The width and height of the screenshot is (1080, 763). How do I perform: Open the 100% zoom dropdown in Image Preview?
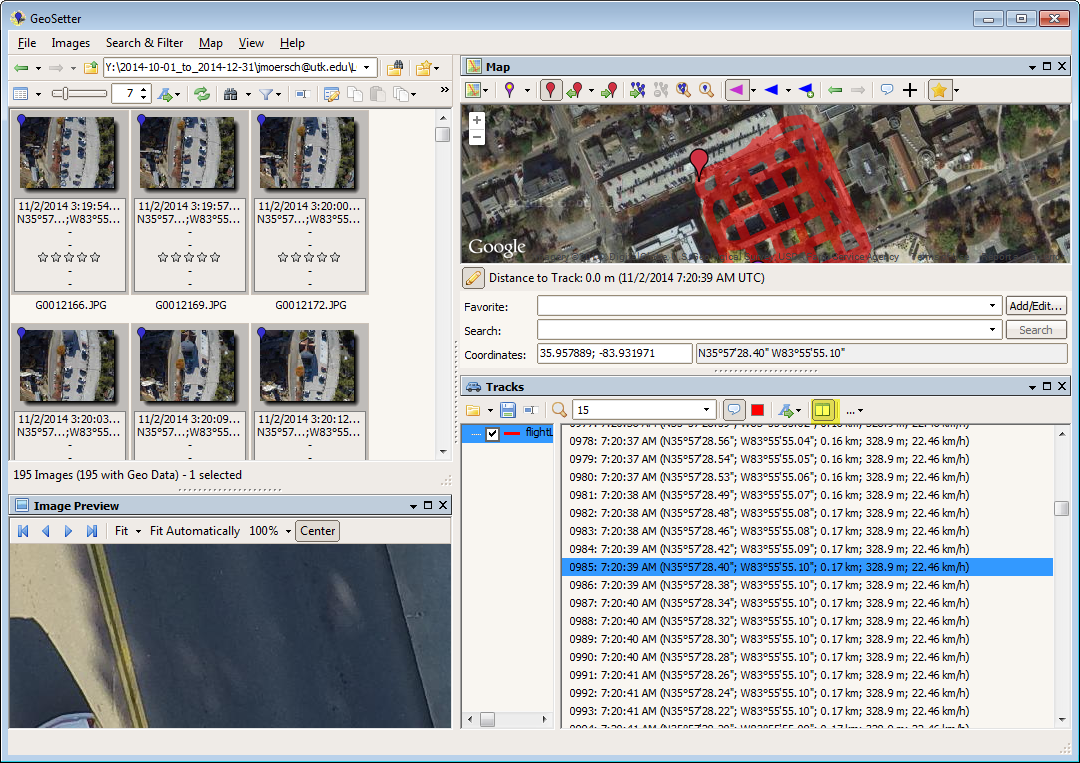click(288, 531)
